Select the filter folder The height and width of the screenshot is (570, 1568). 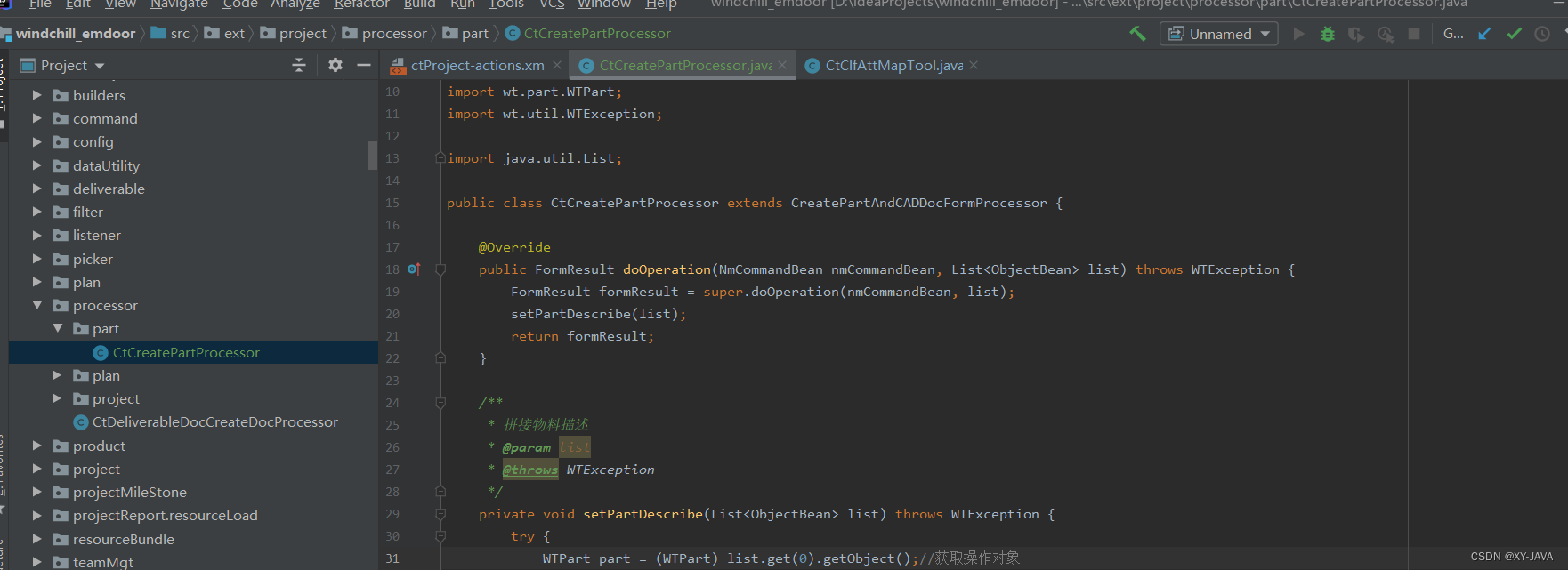88,212
